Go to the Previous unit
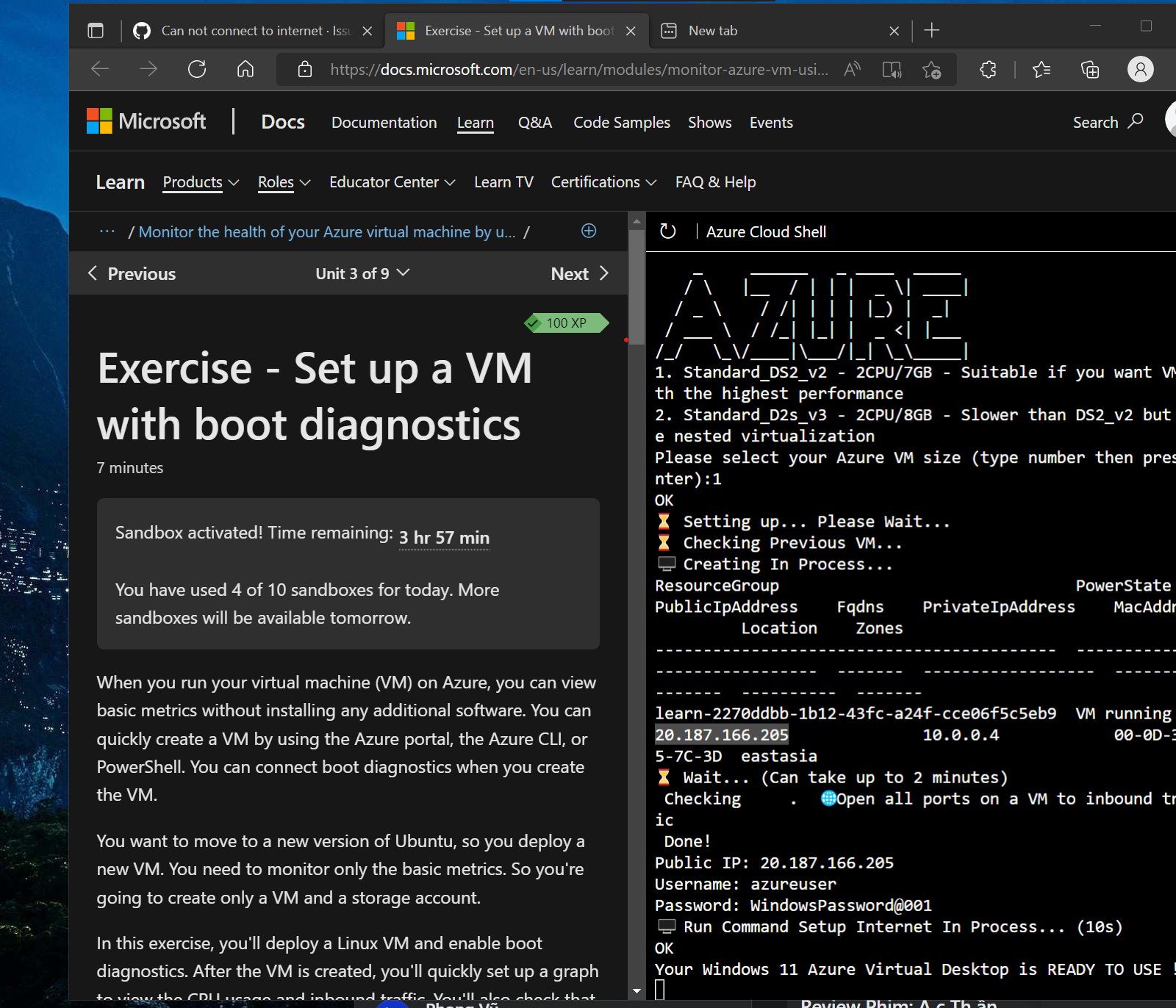The height and width of the screenshot is (1008, 1176). click(132, 273)
